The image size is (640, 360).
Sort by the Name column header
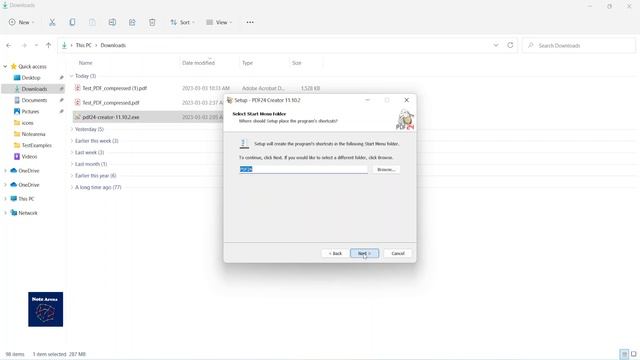tap(85, 63)
